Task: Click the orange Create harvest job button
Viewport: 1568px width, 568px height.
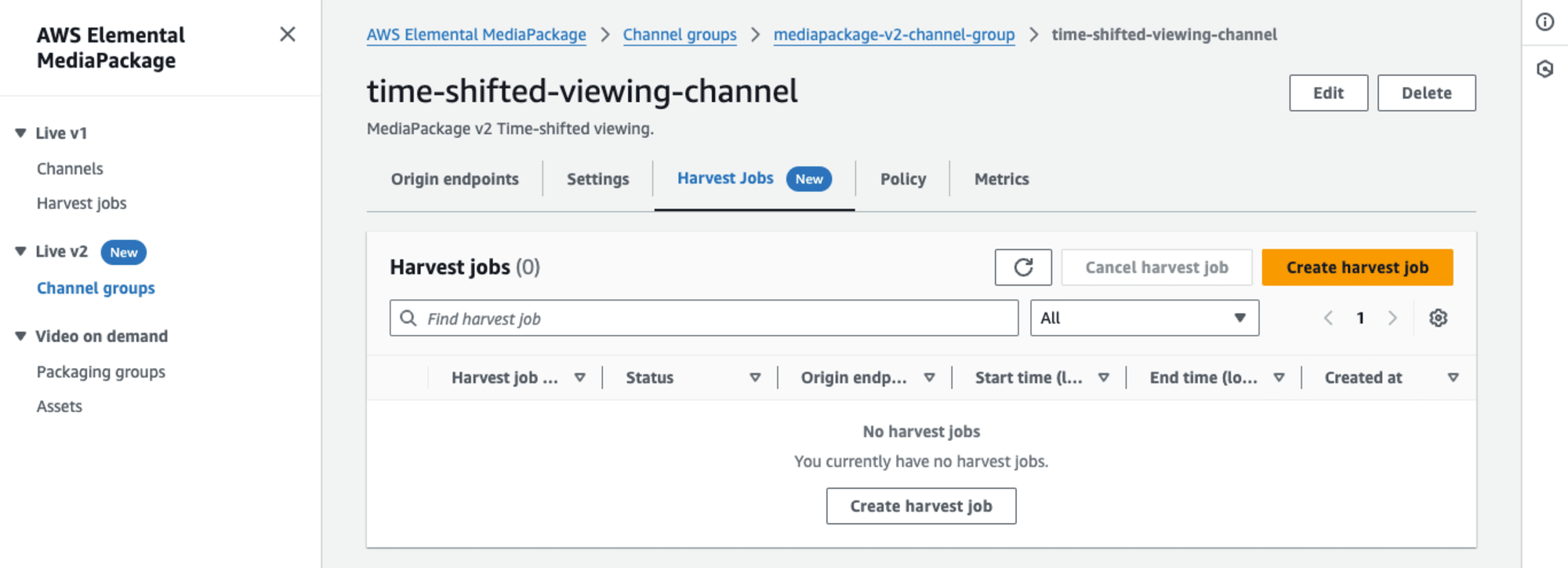Action: (1357, 268)
